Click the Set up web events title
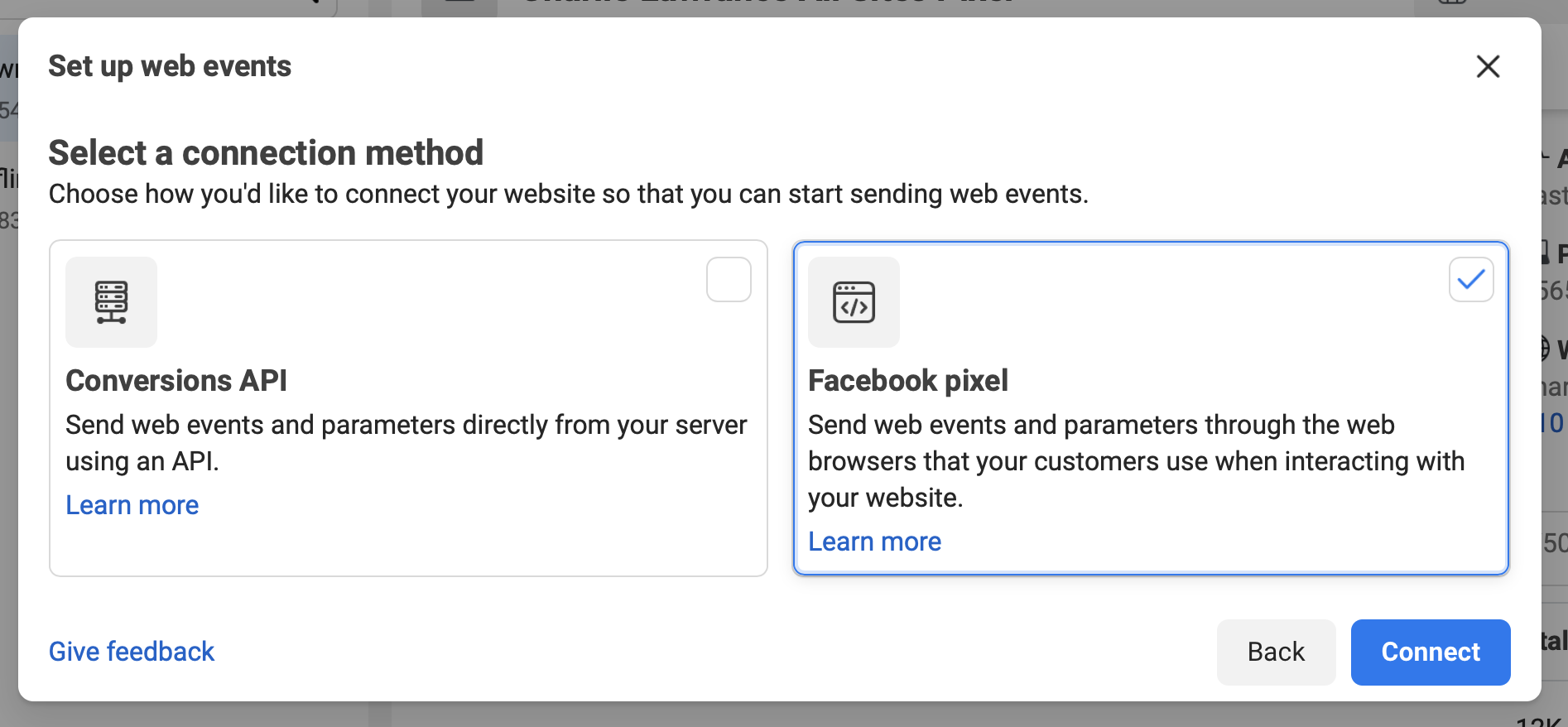This screenshot has width=1568, height=727. click(170, 65)
